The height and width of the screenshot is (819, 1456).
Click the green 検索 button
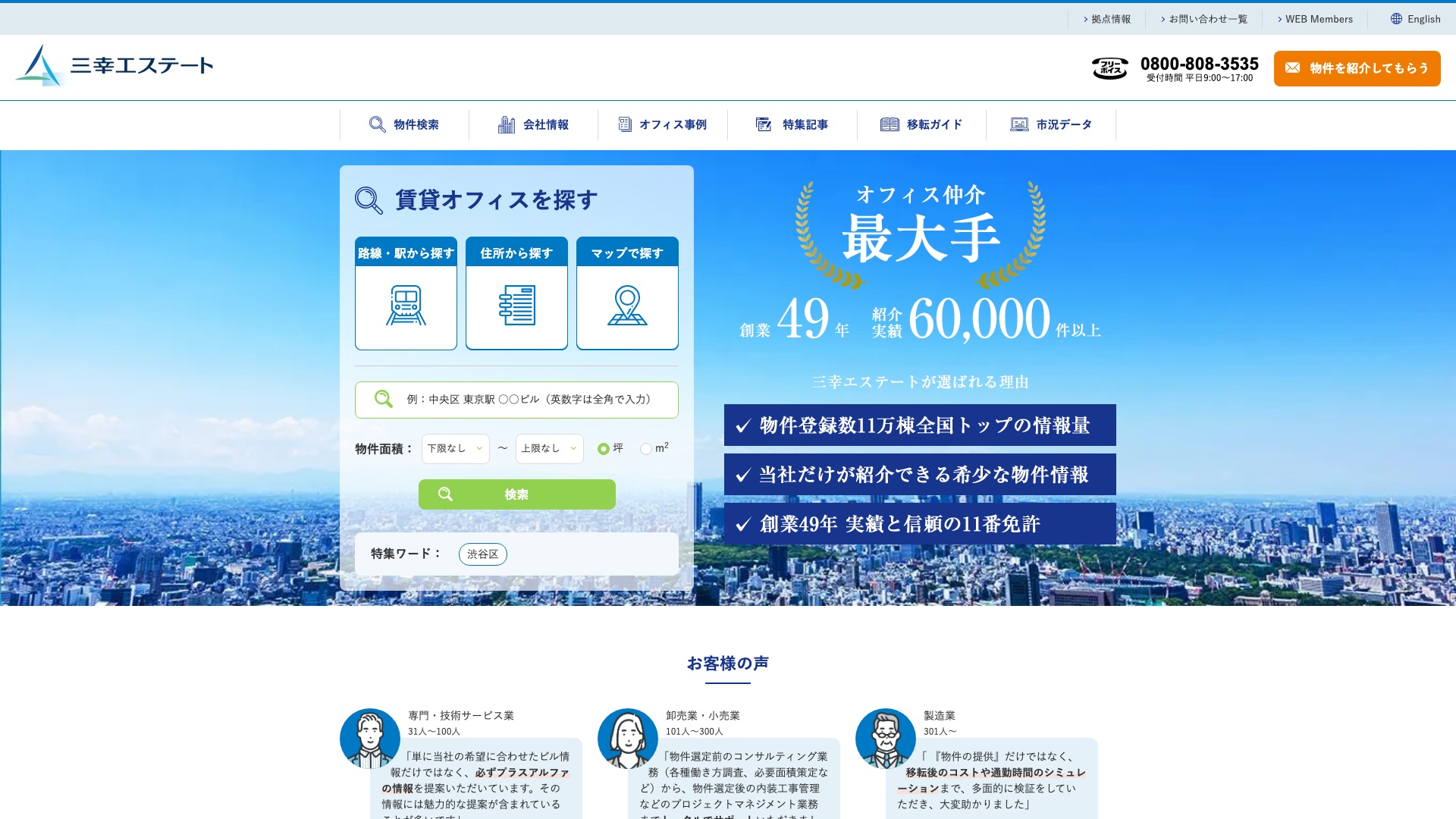coord(516,494)
